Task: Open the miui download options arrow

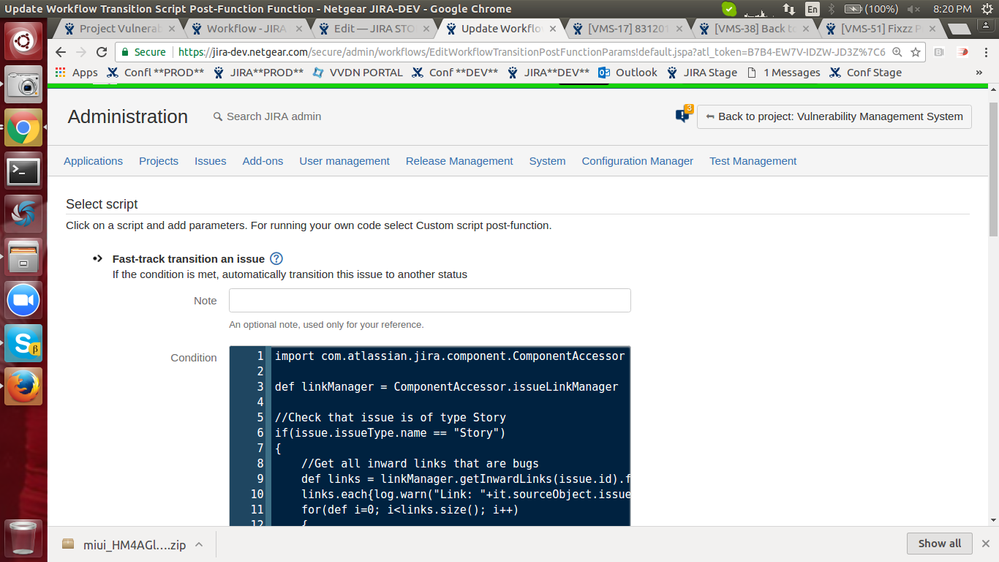Action: point(199,545)
